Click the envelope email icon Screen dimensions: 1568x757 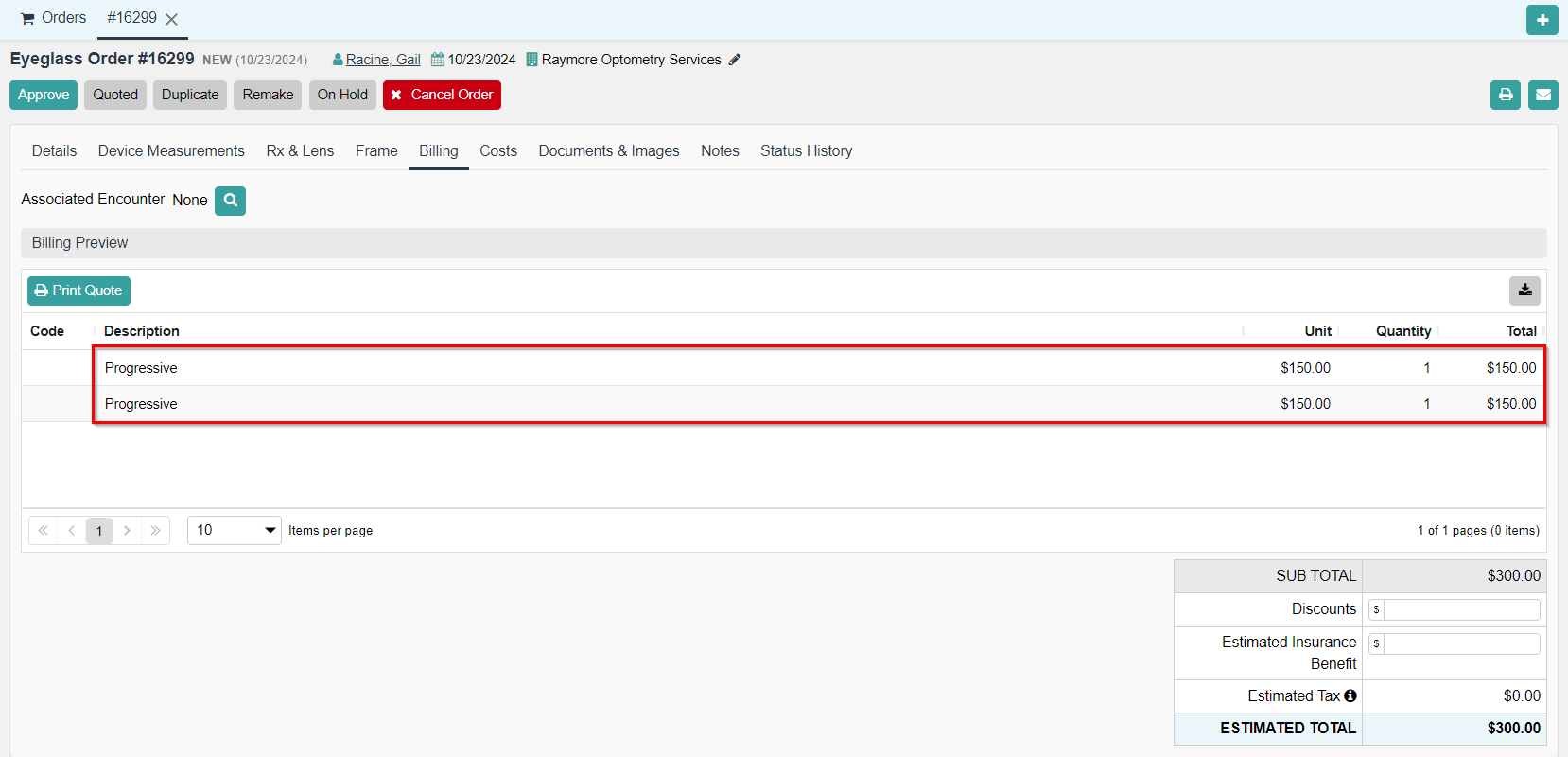click(1542, 95)
